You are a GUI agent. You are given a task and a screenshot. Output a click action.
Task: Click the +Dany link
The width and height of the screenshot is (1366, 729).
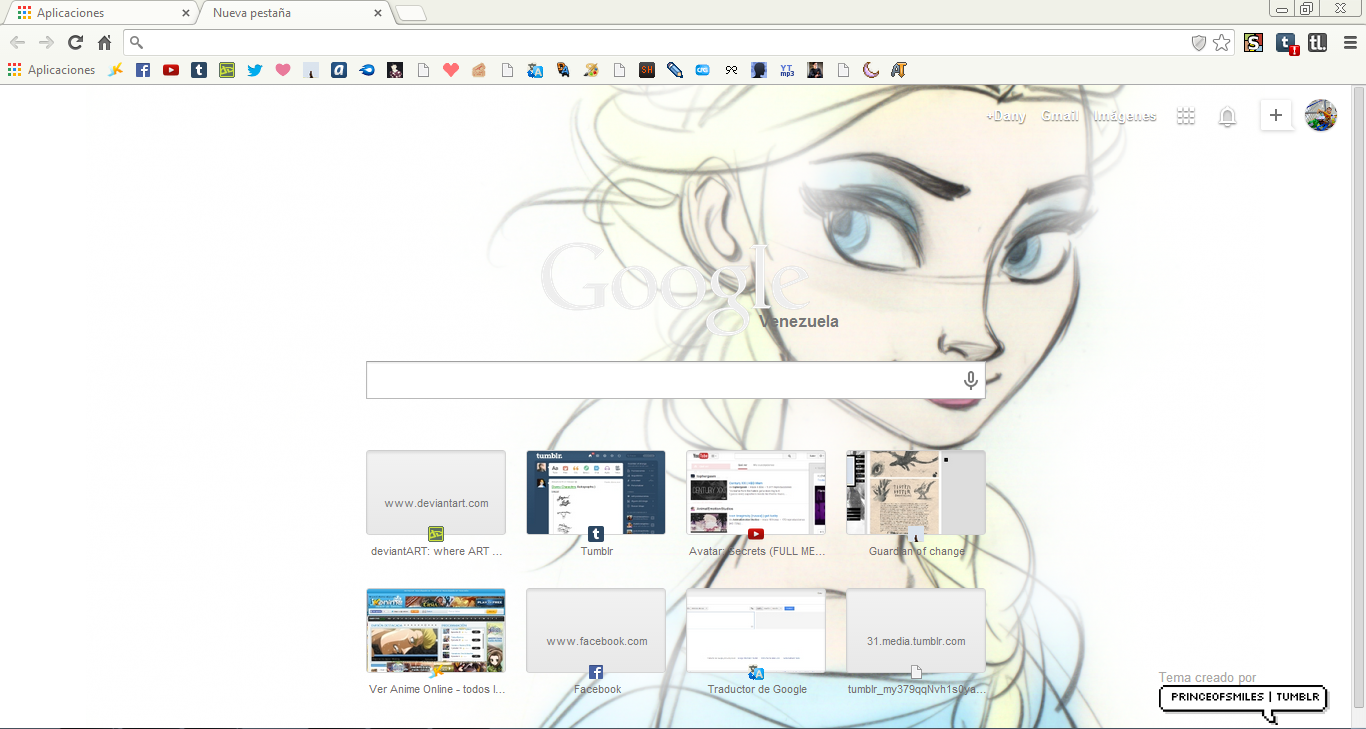click(x=1006, y=116)
